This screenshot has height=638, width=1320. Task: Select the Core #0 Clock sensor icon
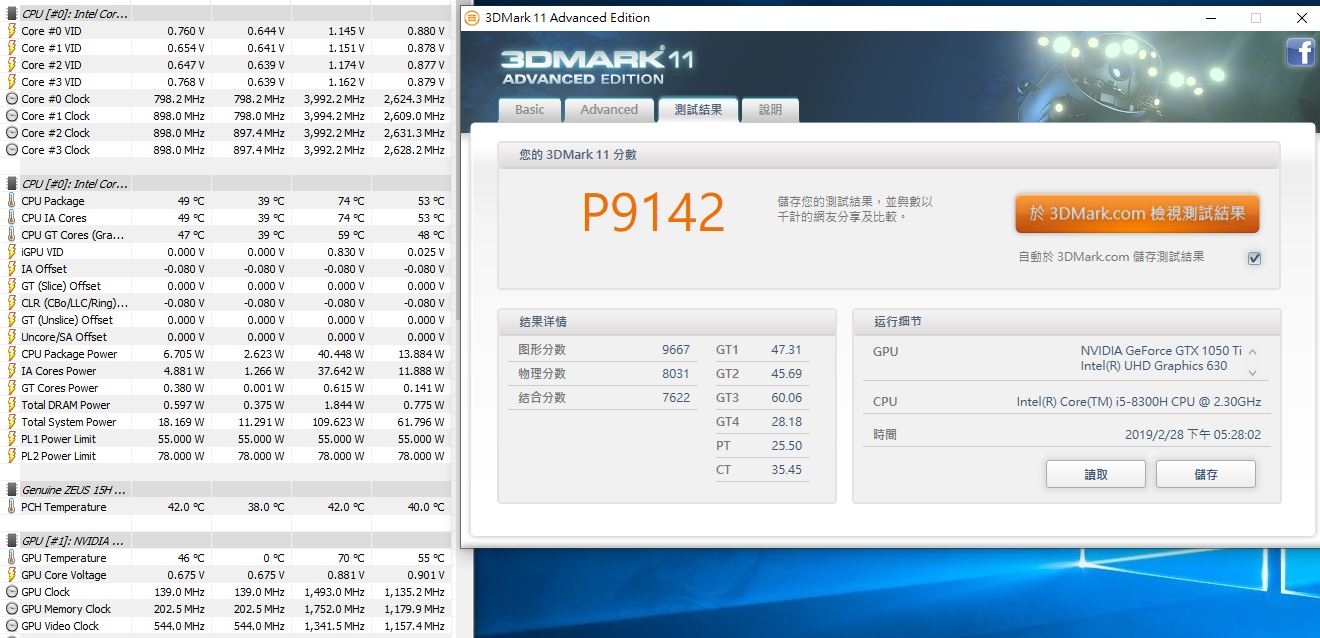[11, 99]
